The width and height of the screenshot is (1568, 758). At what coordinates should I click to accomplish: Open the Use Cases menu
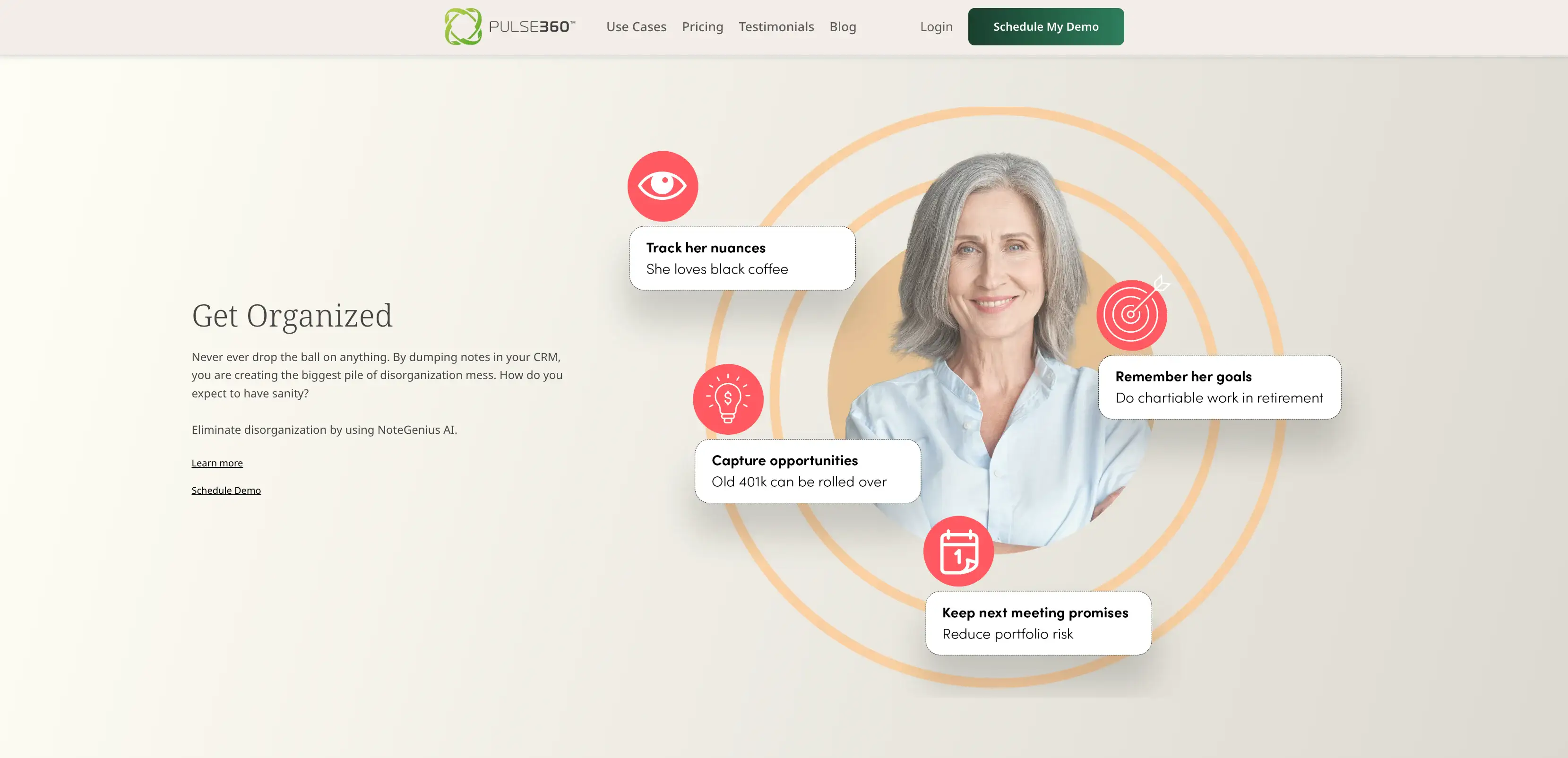636,27
